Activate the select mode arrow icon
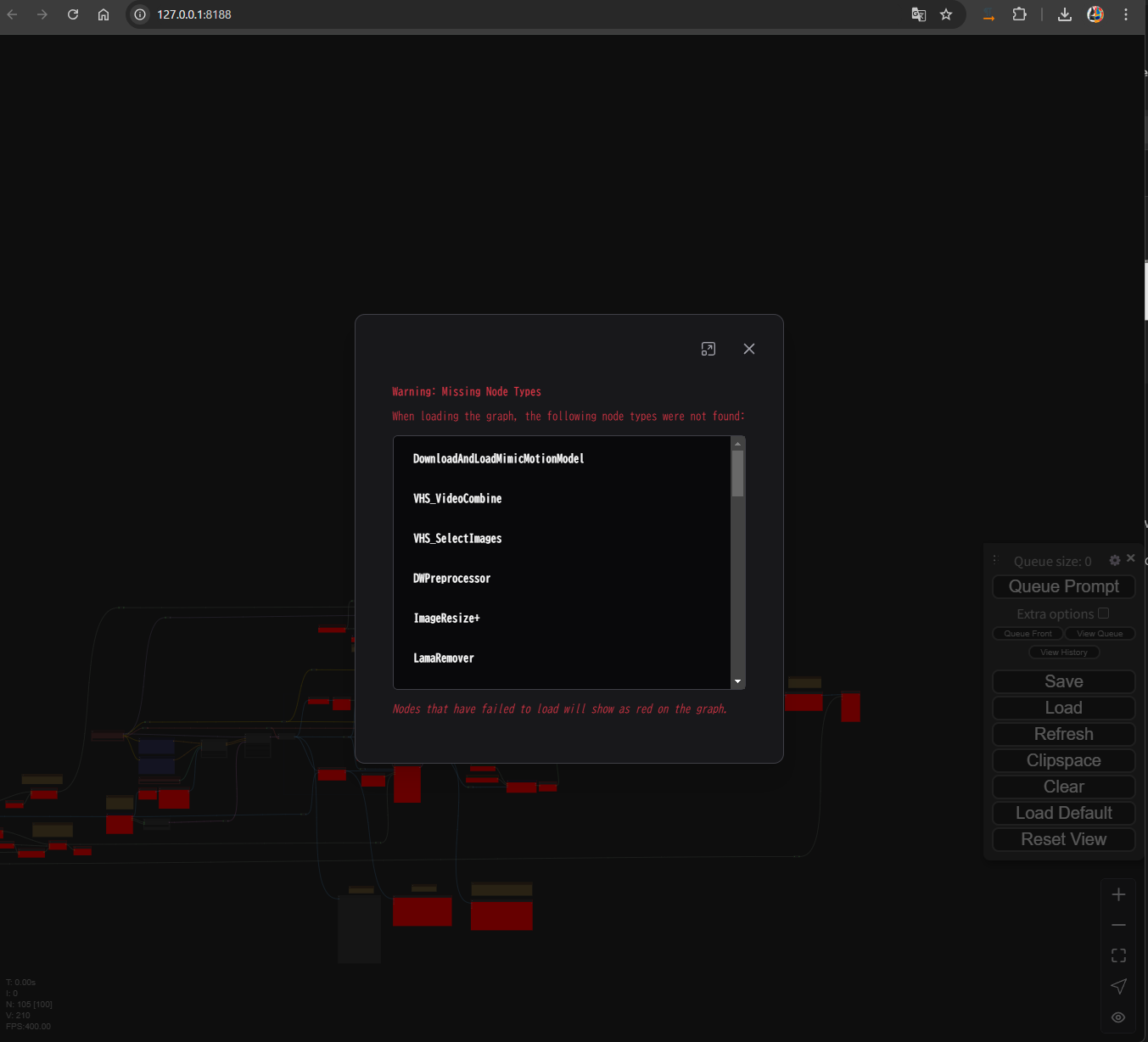The width and height of the screenshot is (1148, 1042). coord(1118,986)
